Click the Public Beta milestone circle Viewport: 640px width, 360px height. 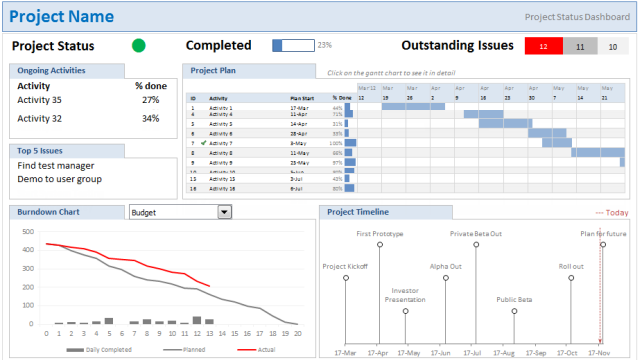pyautogui.click(x=515, y=311)
